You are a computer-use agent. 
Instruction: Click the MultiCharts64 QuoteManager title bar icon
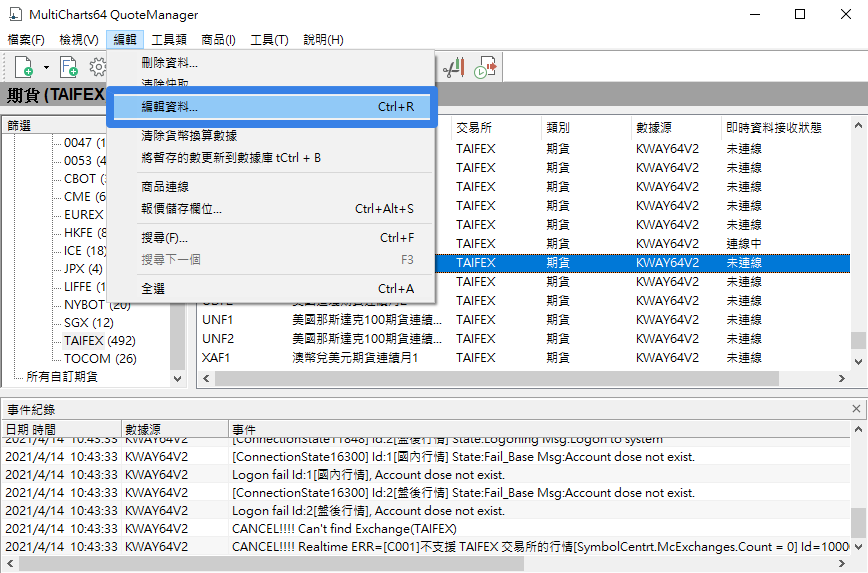point(16,14)
